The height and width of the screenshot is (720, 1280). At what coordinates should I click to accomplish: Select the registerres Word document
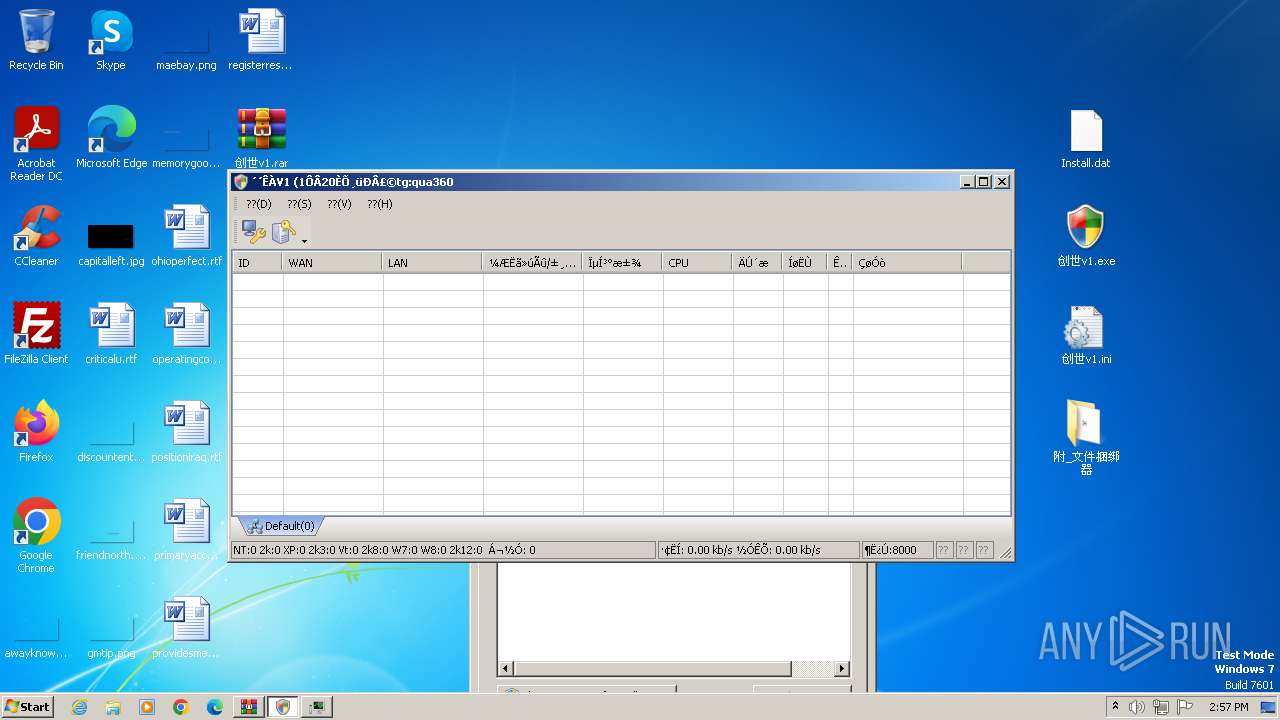[260, 41]
